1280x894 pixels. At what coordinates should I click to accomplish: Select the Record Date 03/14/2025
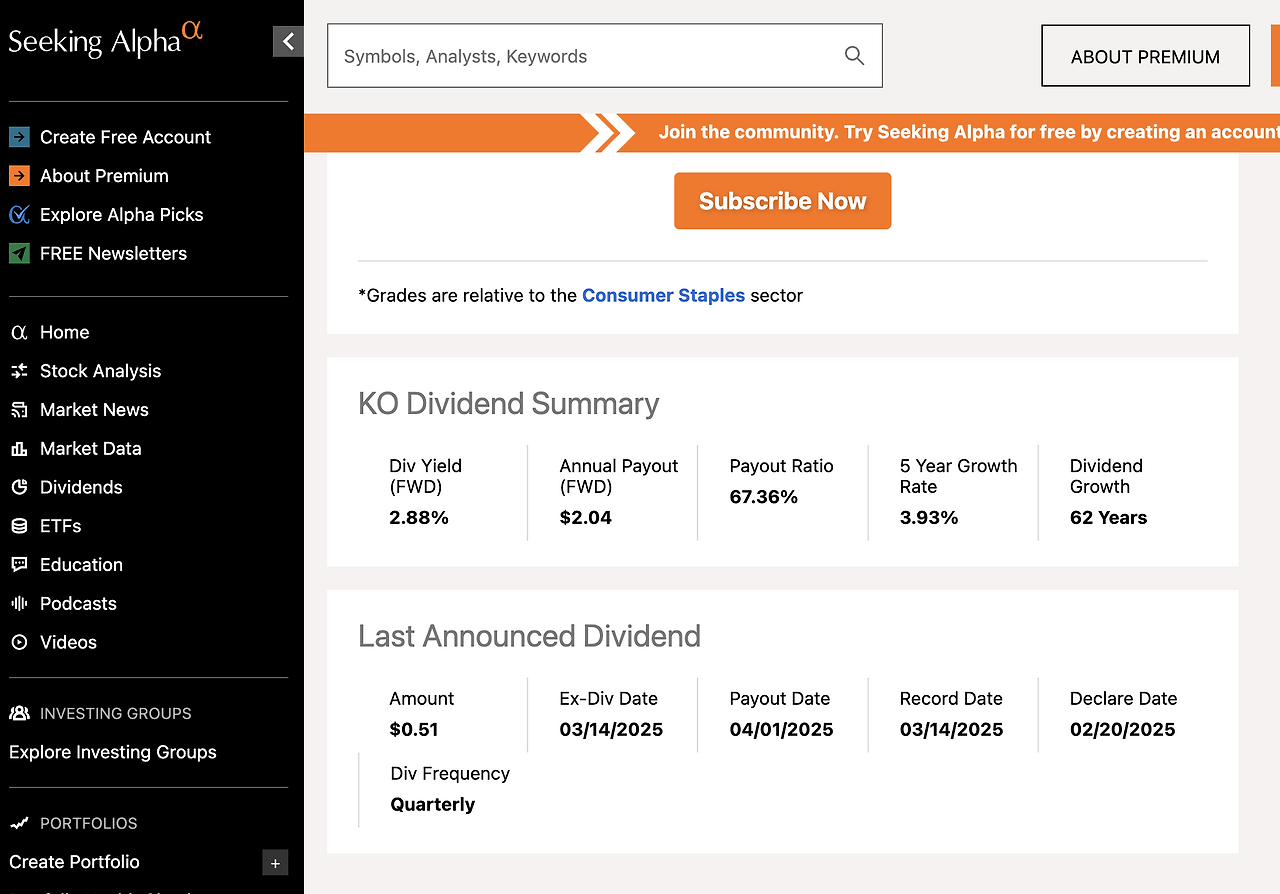tap(951, 729)
